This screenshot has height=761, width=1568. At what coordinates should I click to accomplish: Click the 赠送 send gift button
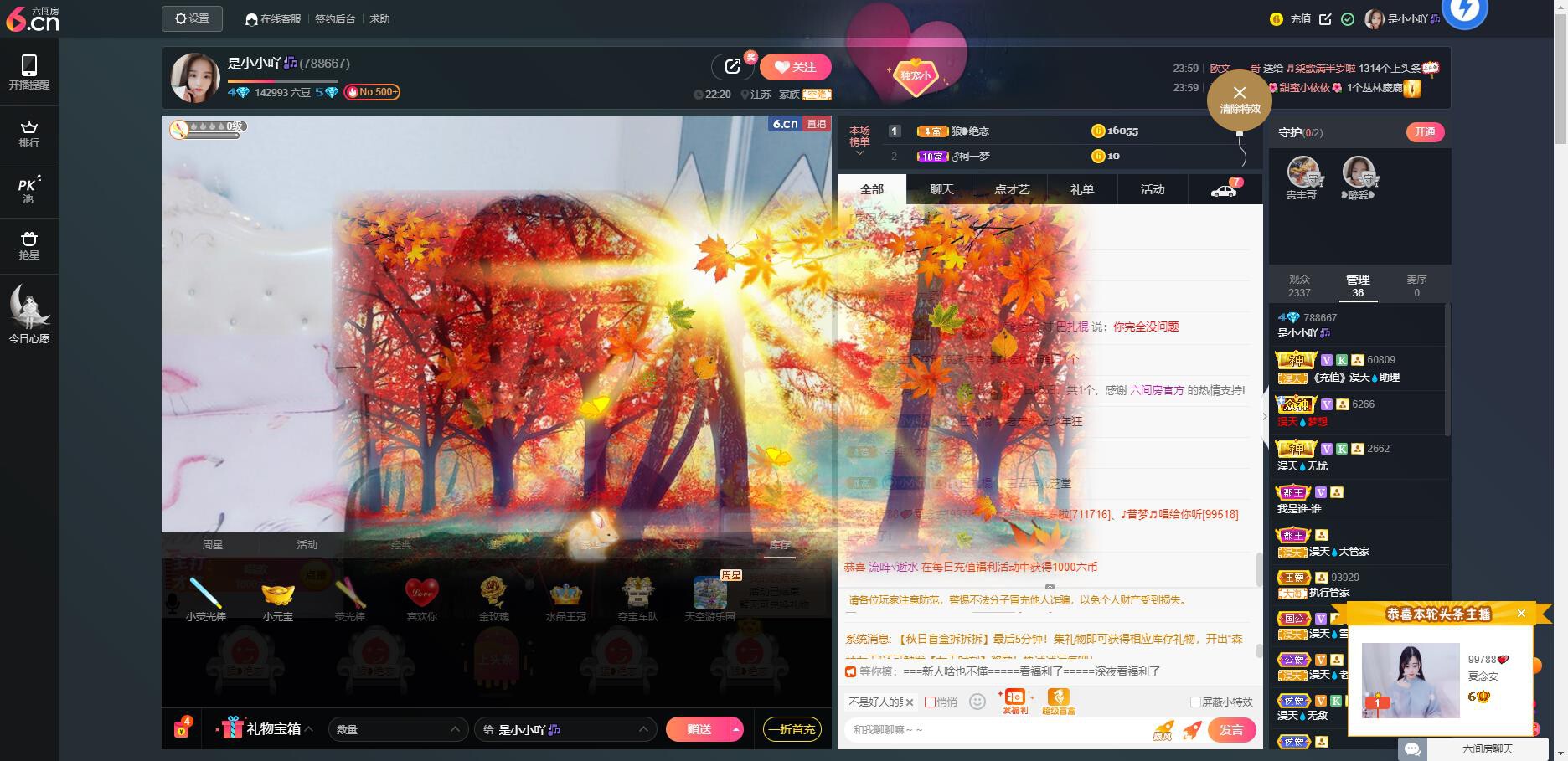click(x=698, y=729)
